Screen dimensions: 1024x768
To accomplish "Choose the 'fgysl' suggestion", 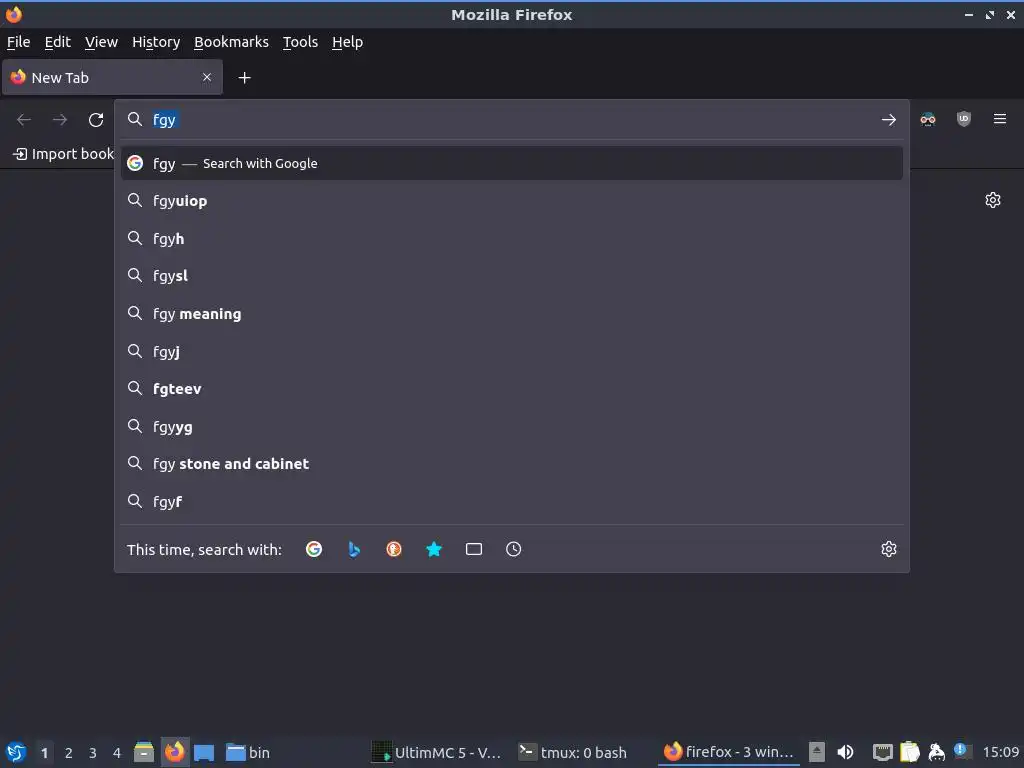I will click(512, 276).
